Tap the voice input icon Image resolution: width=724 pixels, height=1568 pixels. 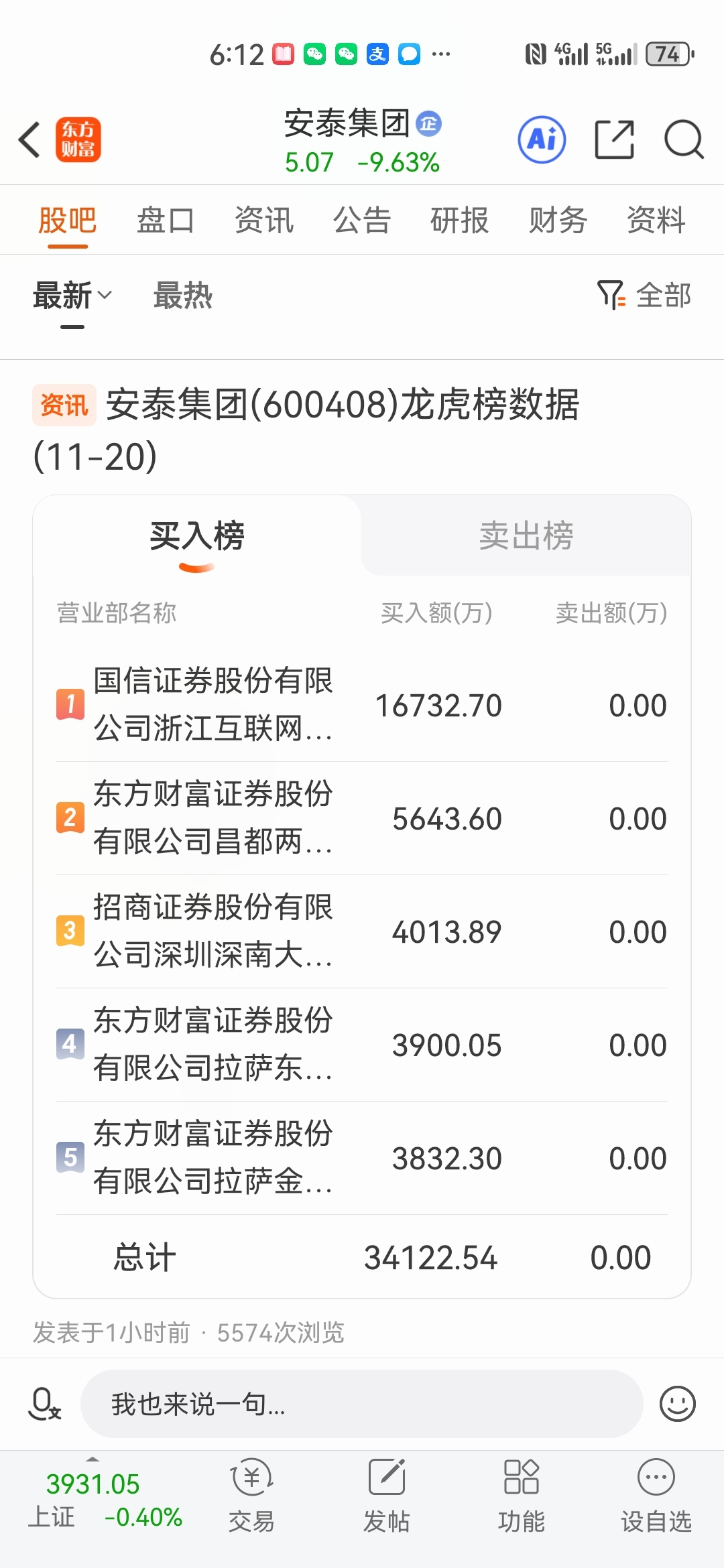click(44, 1404)
